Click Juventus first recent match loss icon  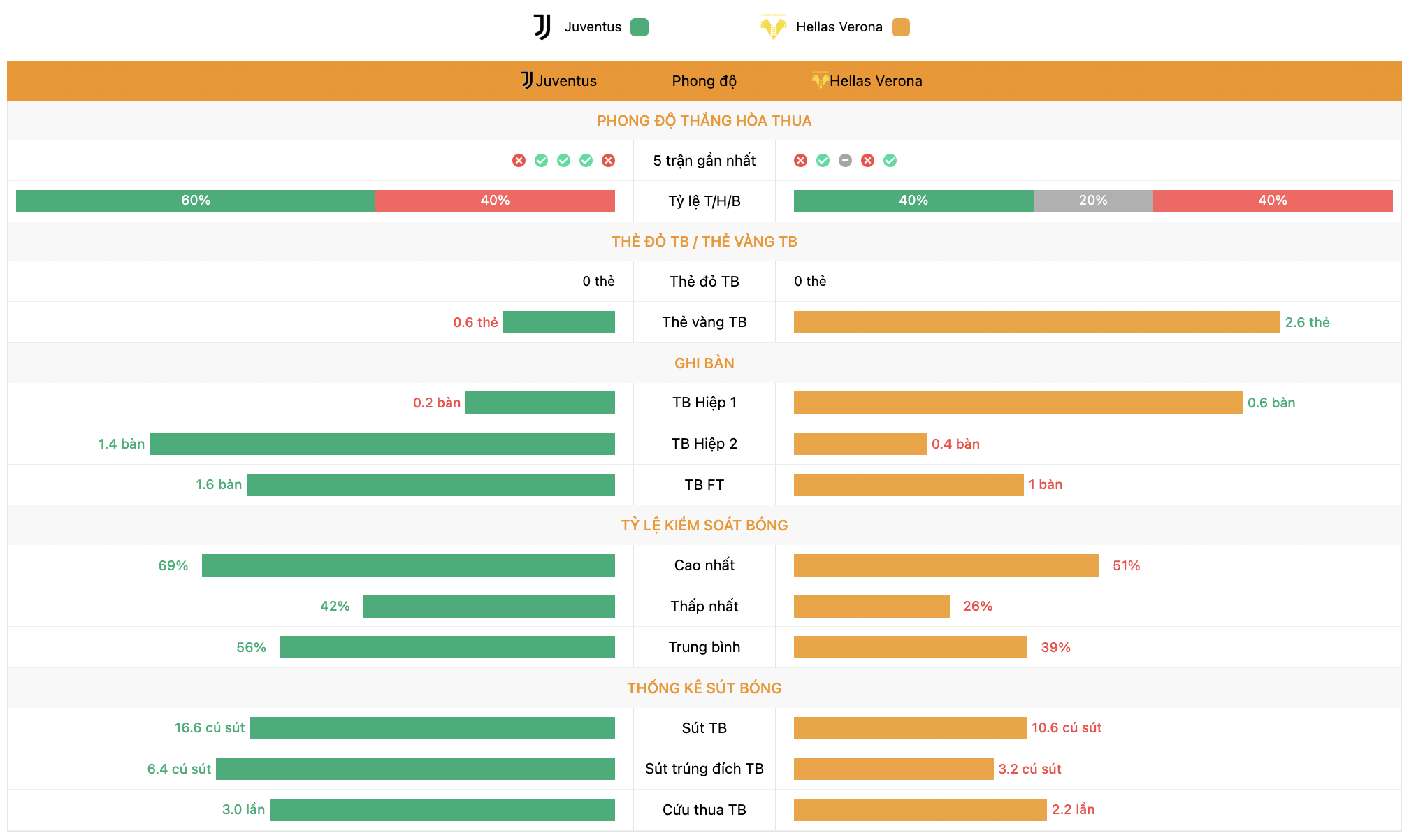coord(519,161)
